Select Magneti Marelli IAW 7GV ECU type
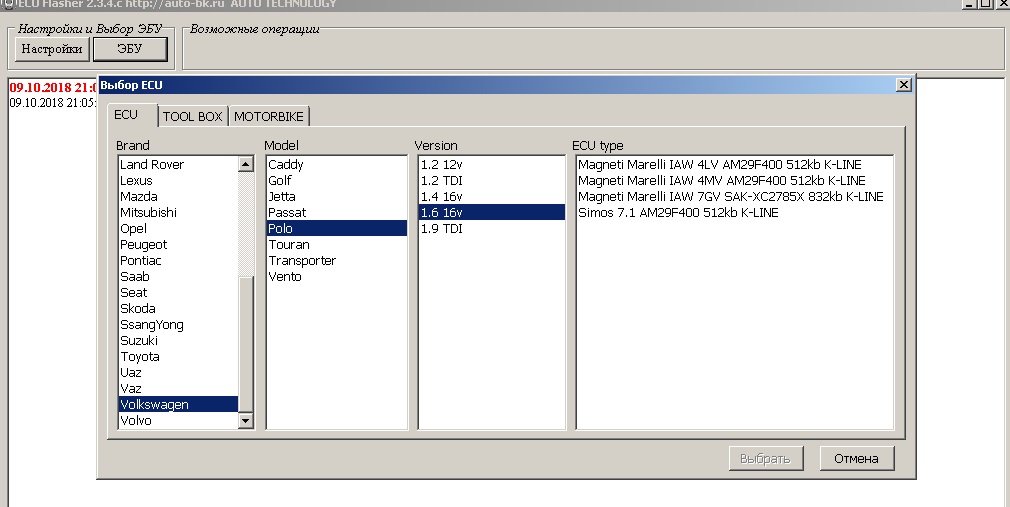The height and width of the screenshot is (507, 1010). coord(735,196)
